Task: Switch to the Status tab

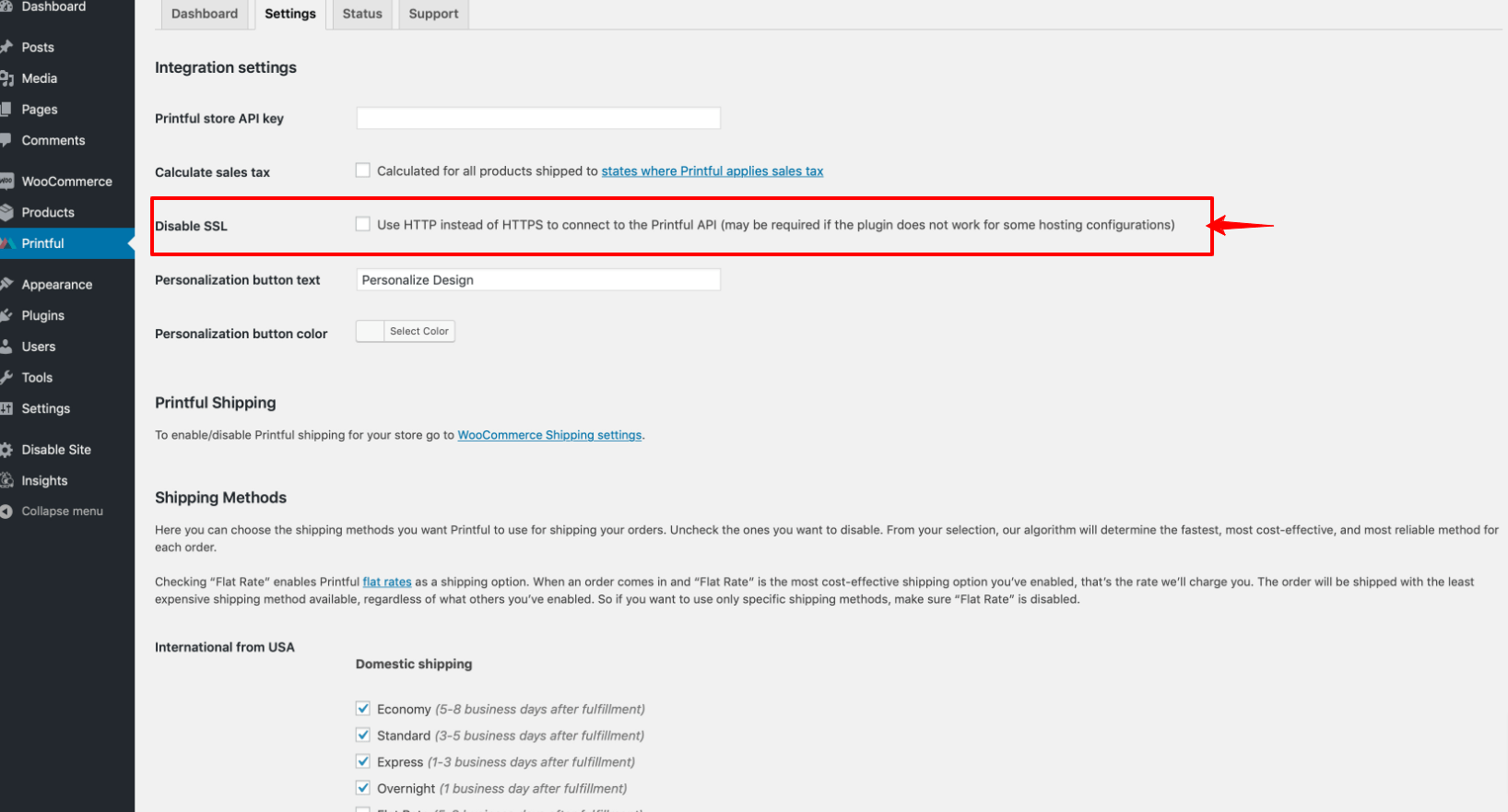Action: tap(362, 14)
